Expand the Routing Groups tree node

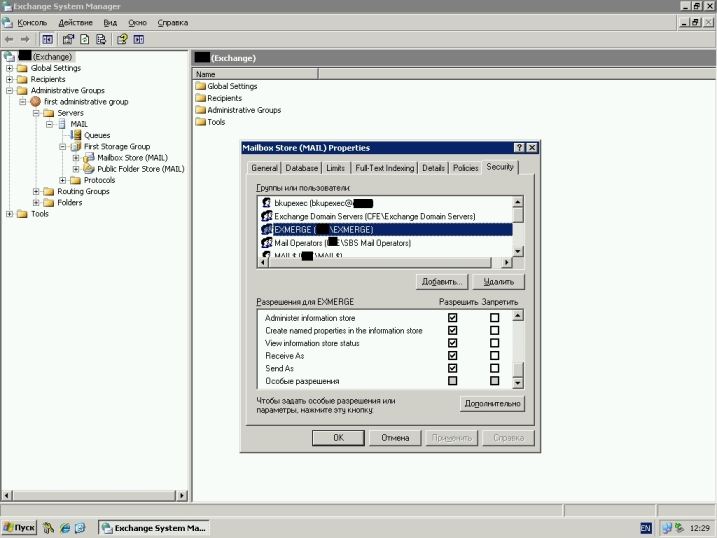click(x=36, y=192)
